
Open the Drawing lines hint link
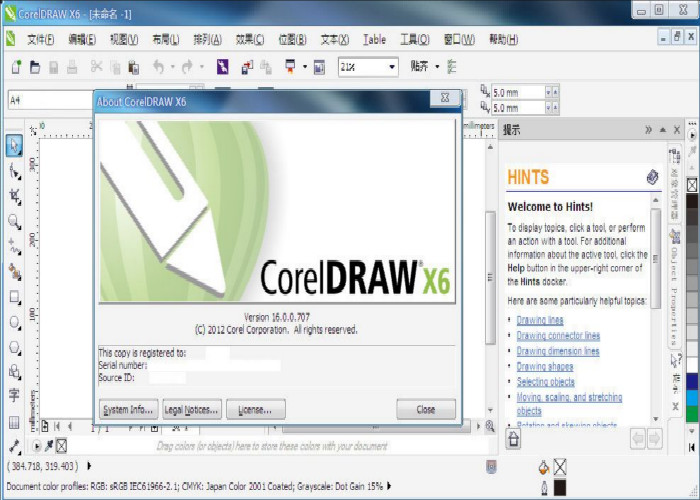tap(540, 320)
